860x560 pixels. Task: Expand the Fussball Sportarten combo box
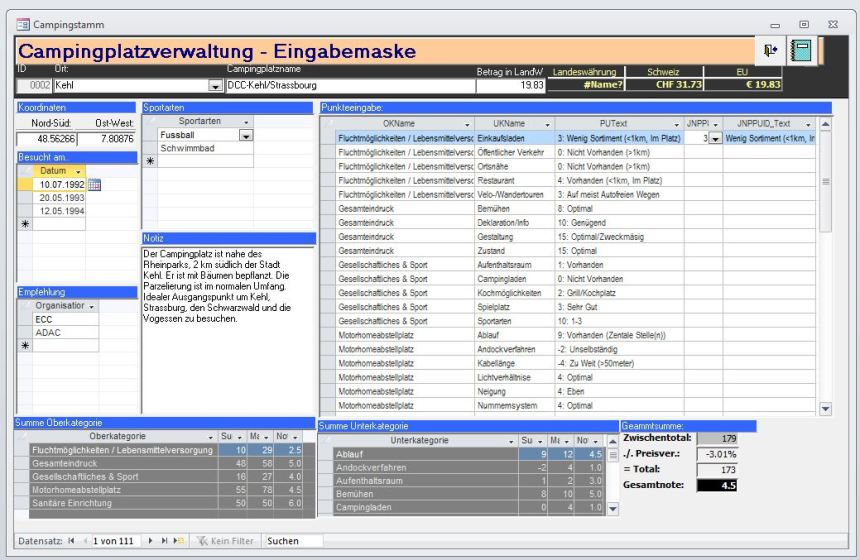[x=246, y=135]
